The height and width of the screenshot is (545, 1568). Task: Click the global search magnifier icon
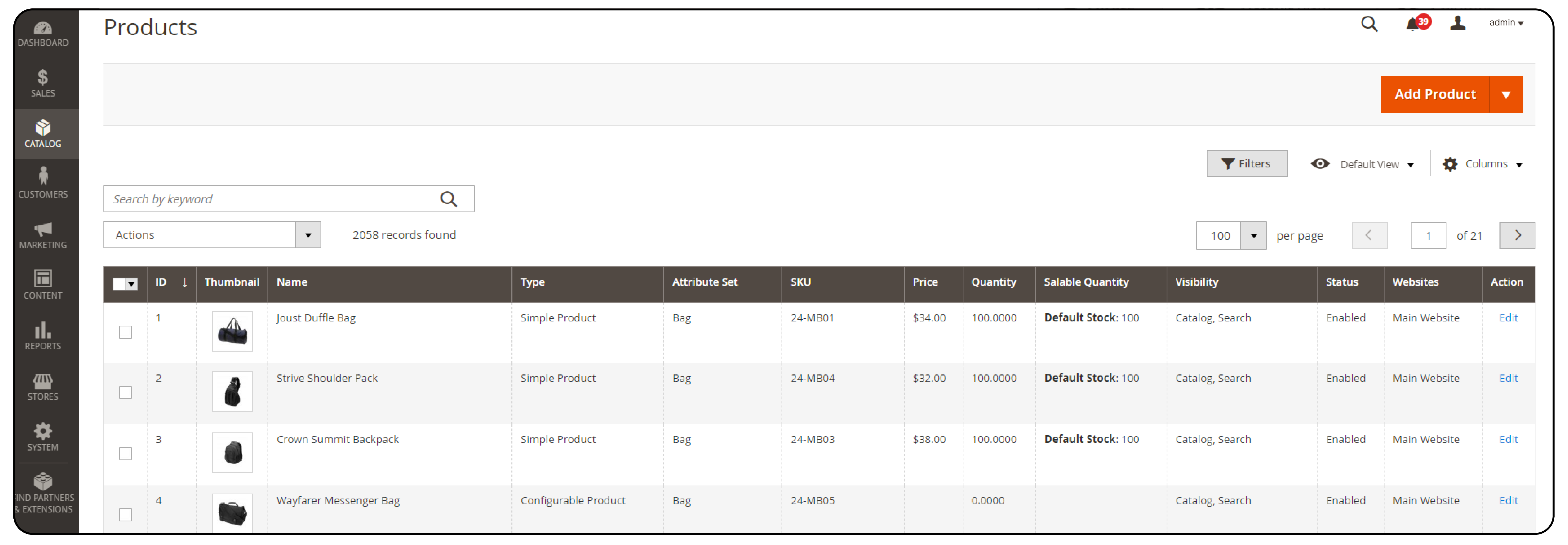click(x=1369, y=24)
